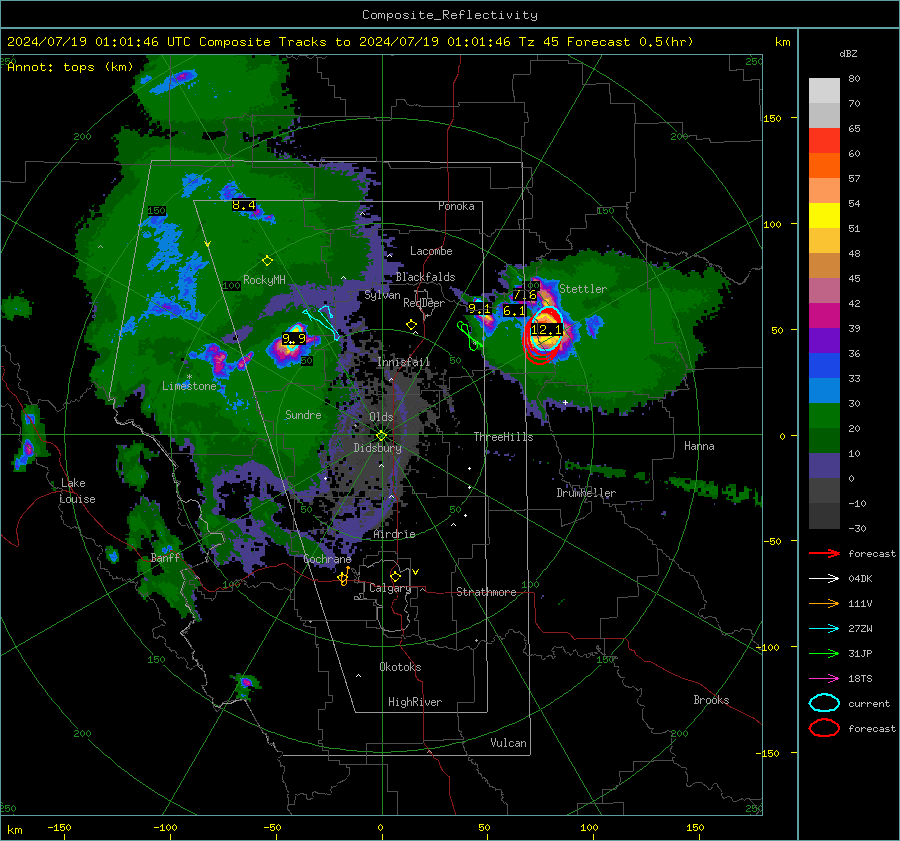Click the magenta 18TS arrow legend icon

[824, 679]
